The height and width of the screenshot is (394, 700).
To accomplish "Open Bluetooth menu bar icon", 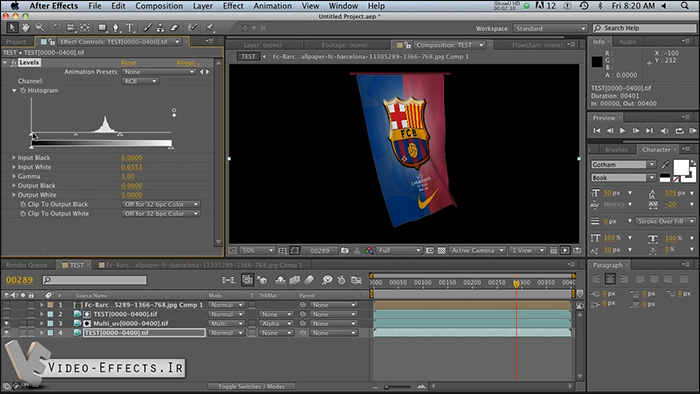I will click(x=600, y=6).
